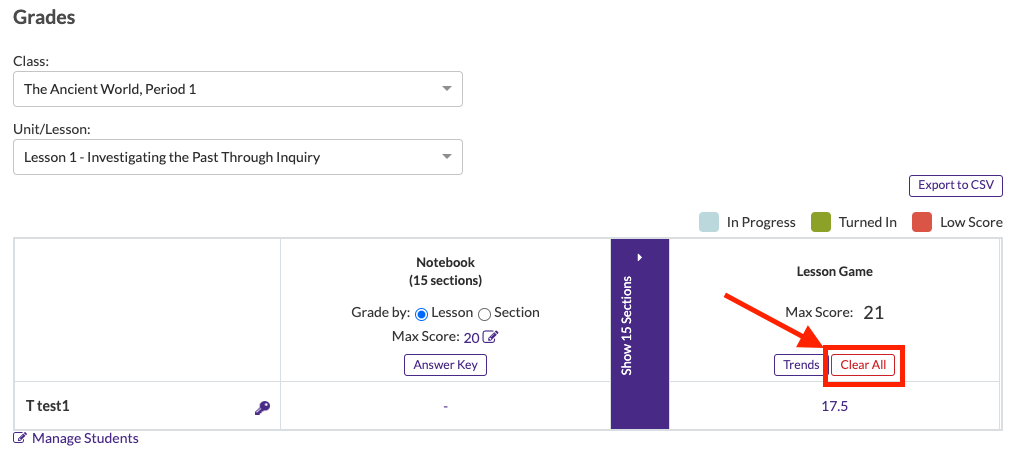The image size is (1031, 462).
Task: Click the Notebook max score value 20
Action: click(471, 337)
